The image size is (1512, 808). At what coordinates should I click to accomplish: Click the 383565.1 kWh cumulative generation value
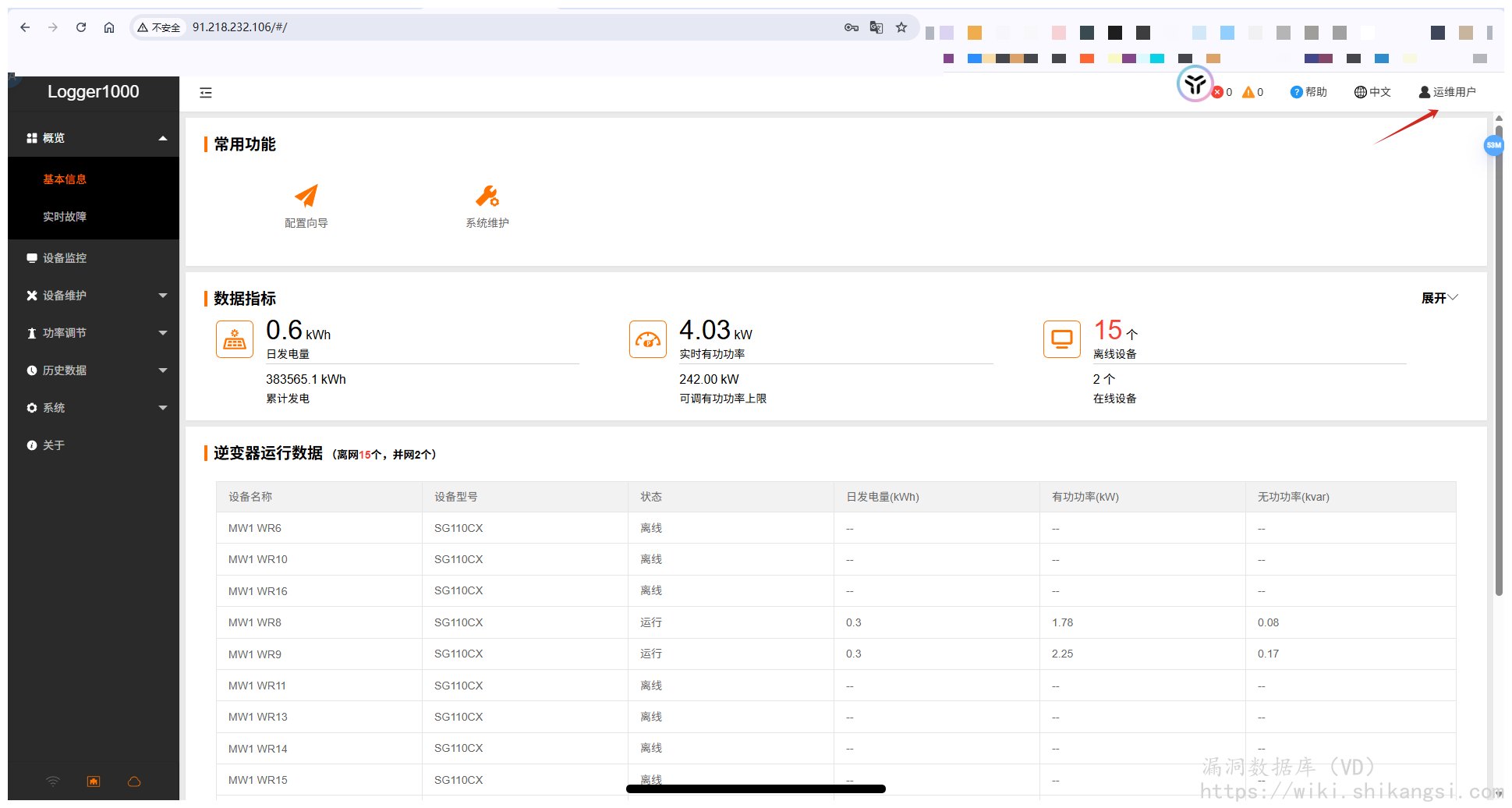306,379
